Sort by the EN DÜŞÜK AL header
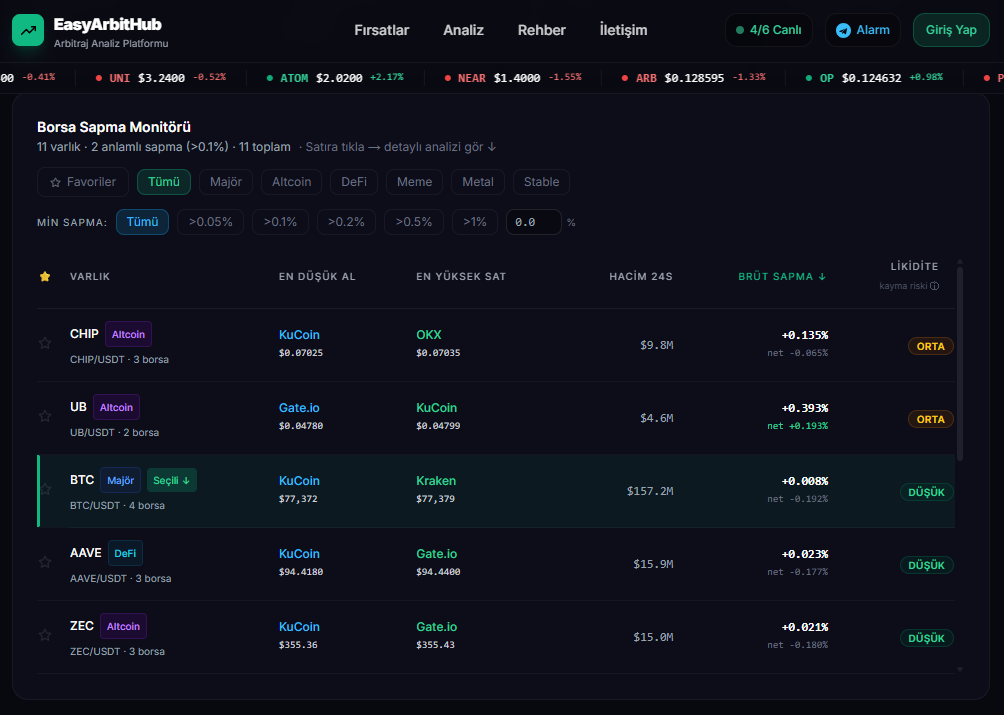The height and width of the screenshot is (715, 1004). (x=317, y=277)
